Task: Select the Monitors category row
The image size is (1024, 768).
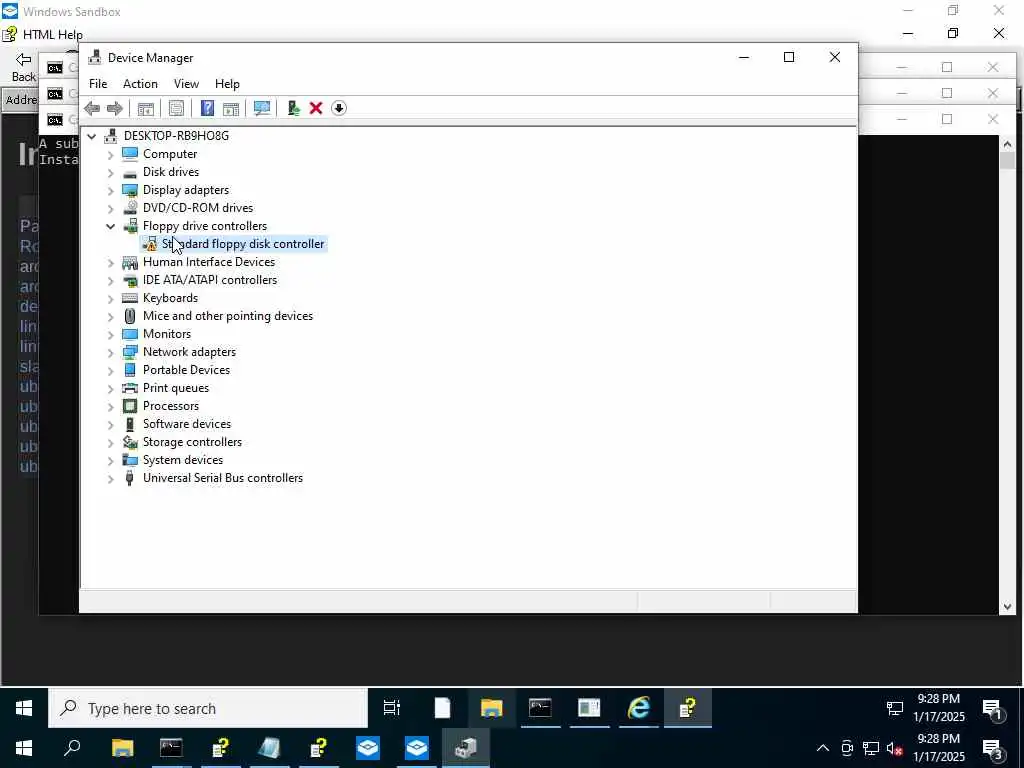Action: tap(167, 334)
